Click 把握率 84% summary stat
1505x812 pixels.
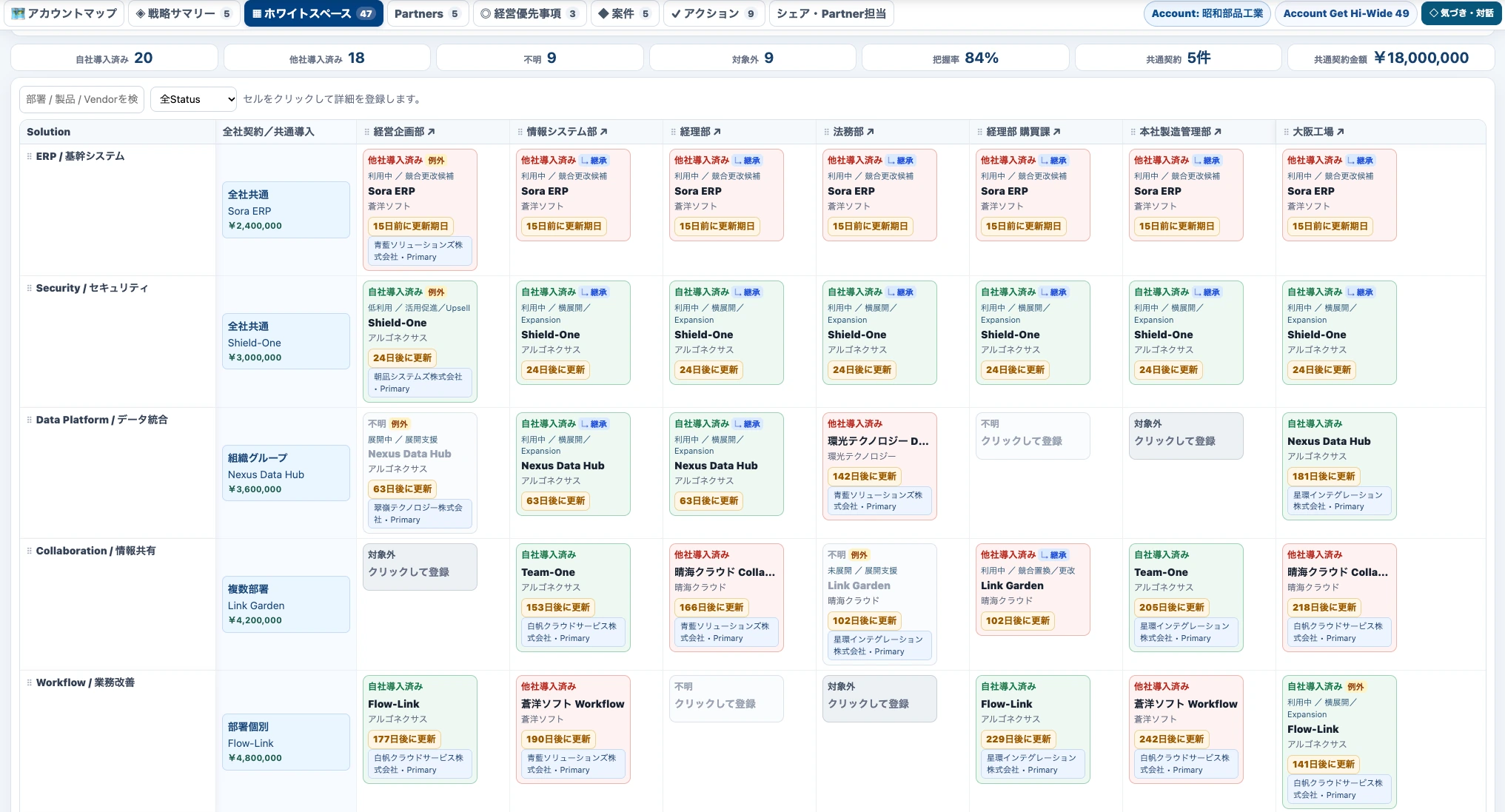(x=965, y=58)
